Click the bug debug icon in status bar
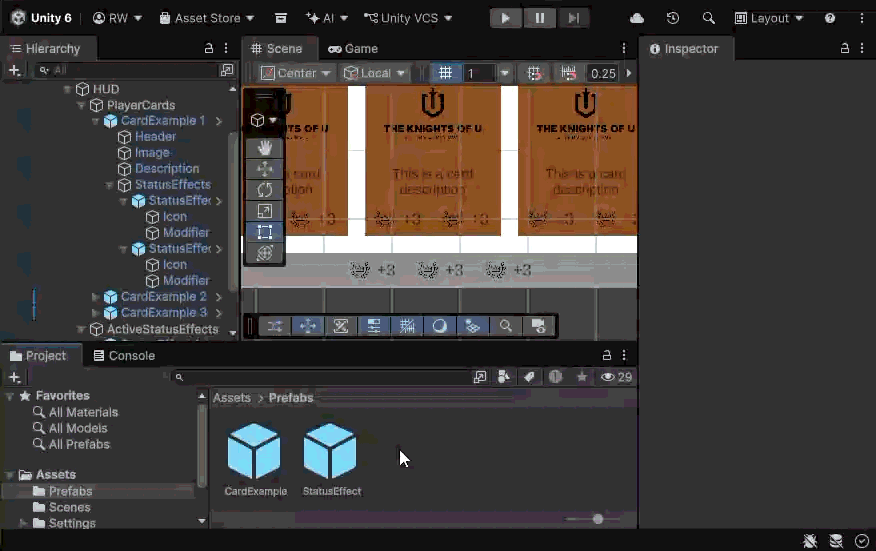The image size is (876, 551). pos(810,540)
